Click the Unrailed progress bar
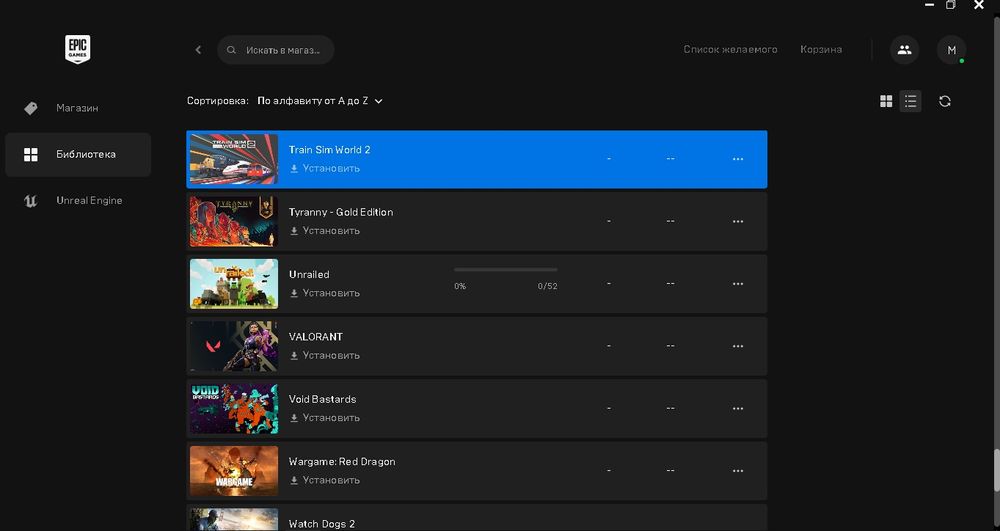The width and height of the screenshot is (1000, 531). click(506, 270)
